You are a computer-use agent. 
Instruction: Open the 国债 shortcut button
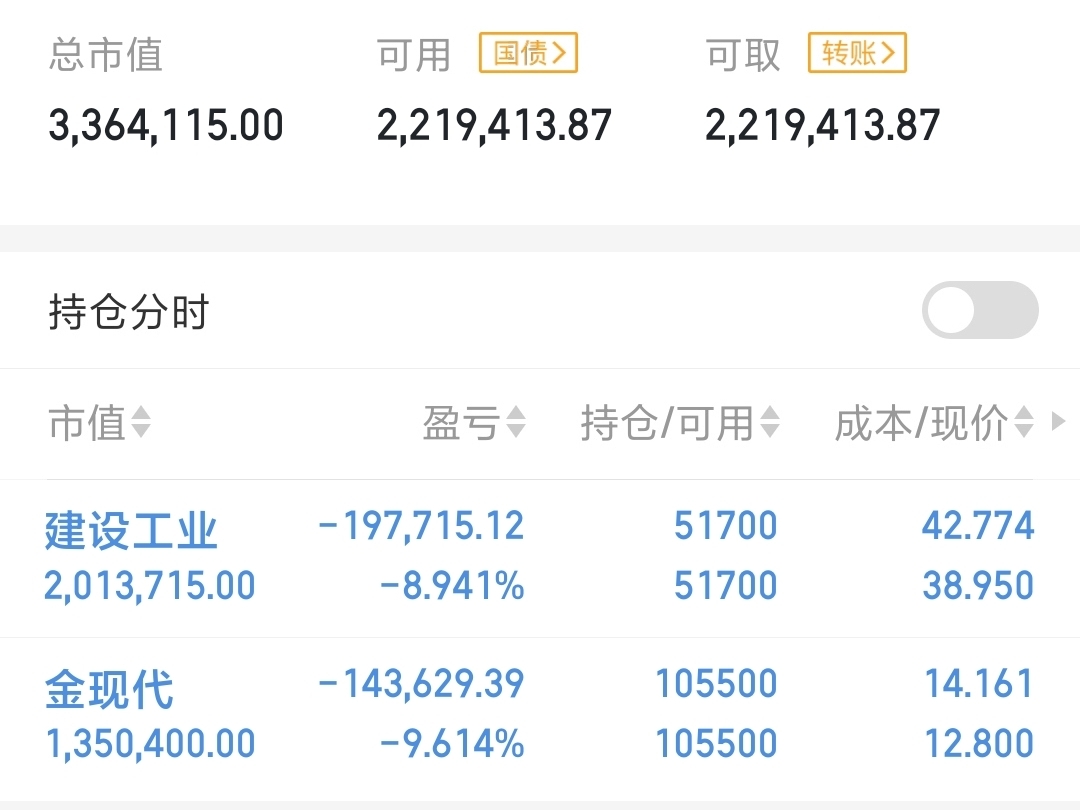point(528,53)
